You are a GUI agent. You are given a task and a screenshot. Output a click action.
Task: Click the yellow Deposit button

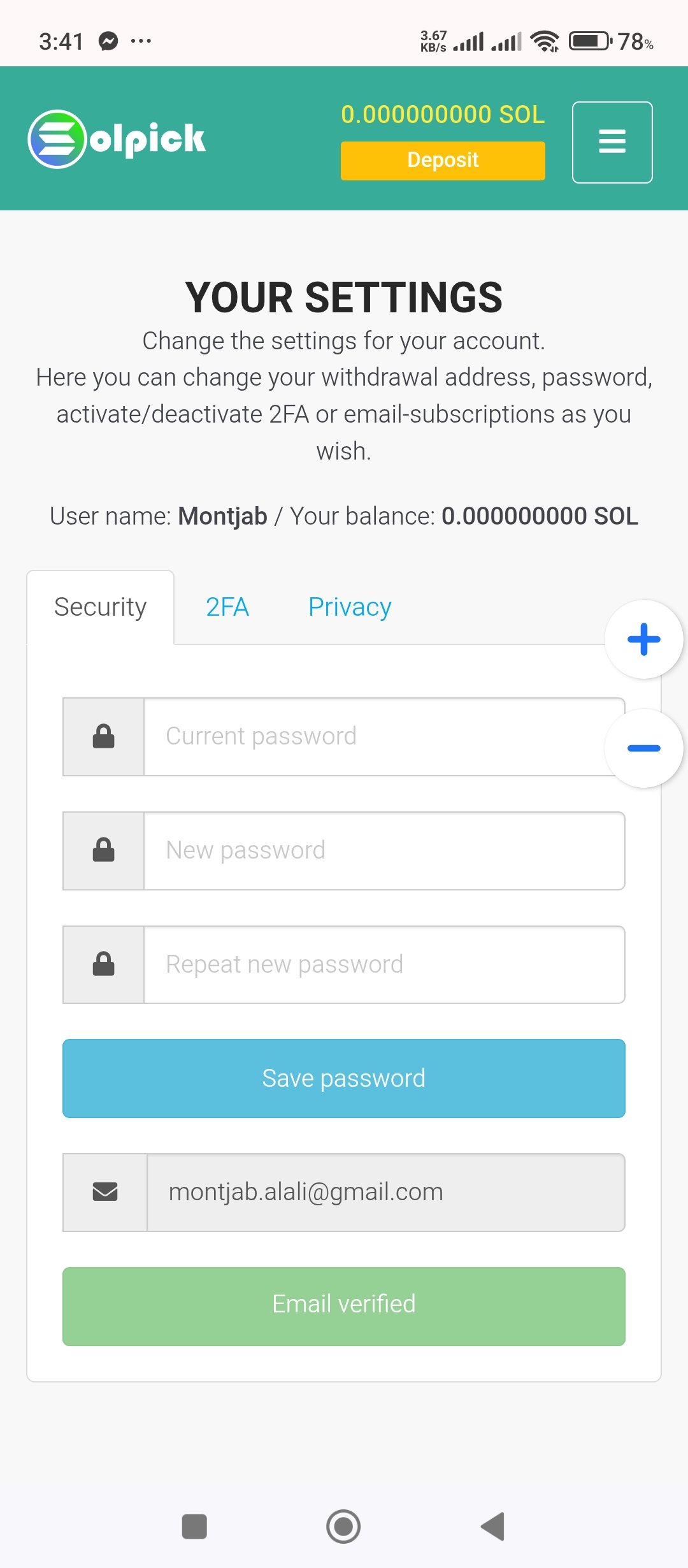[x=443, y=161]
